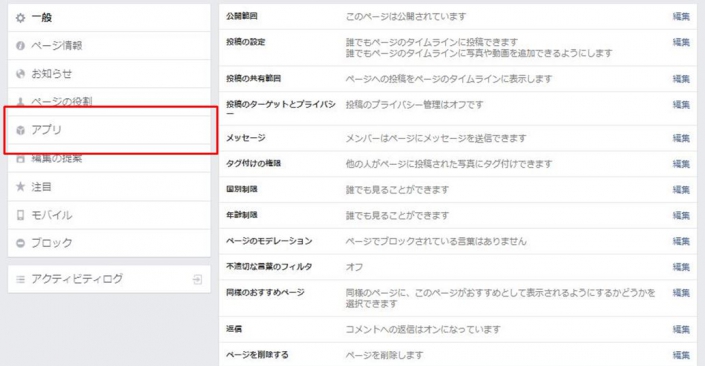Open the 注目 section

pyautogui.click(x=109, y=187)
